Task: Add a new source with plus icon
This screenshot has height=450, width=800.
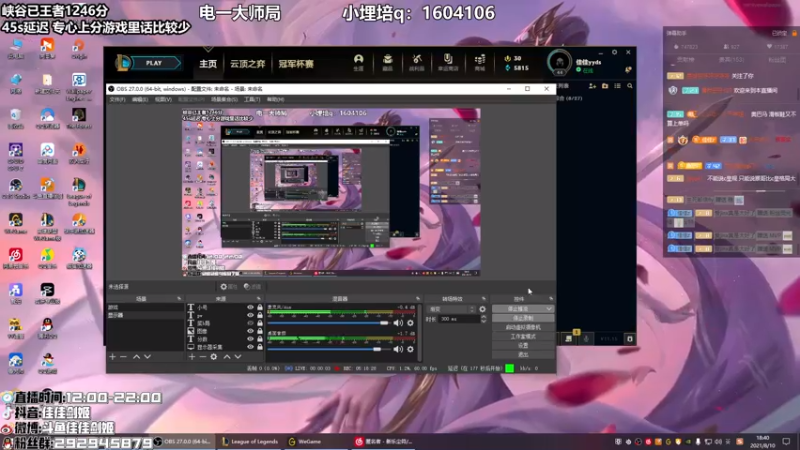Action: click(191, 357)
